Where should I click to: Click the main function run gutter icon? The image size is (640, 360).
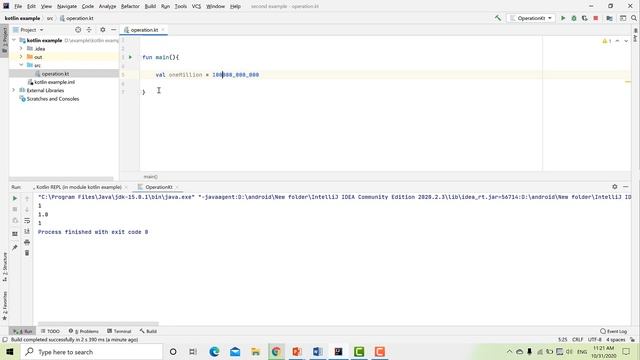[131, 57]
